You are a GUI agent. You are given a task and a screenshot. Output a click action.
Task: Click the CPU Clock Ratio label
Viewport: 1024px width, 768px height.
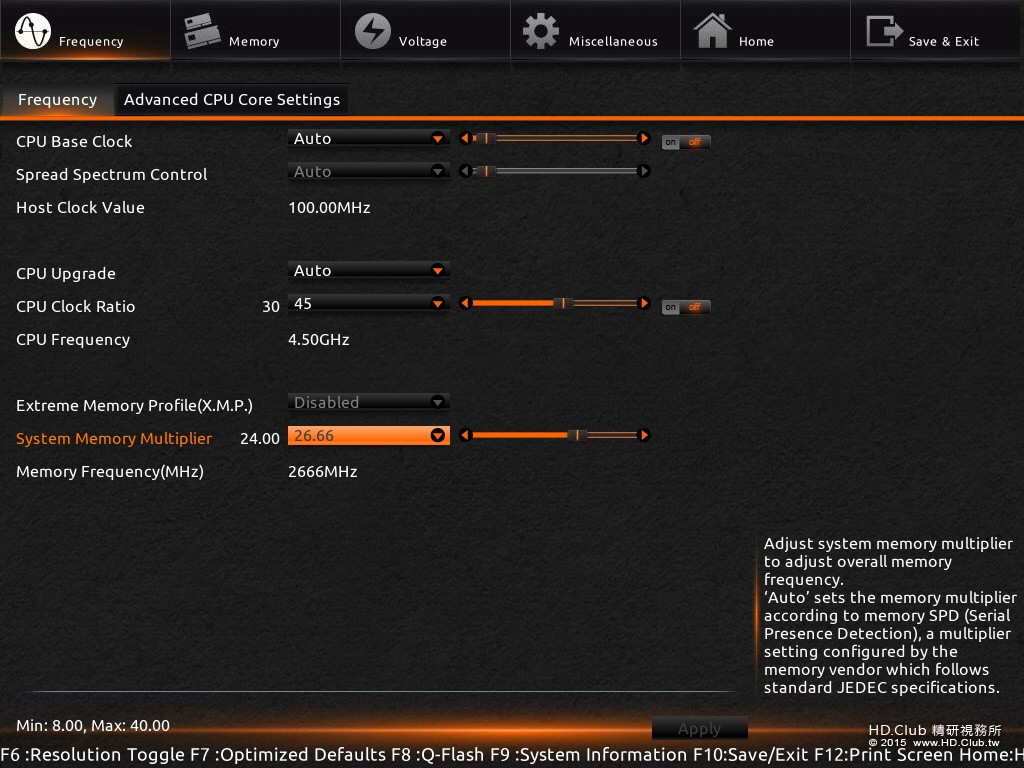75,306
